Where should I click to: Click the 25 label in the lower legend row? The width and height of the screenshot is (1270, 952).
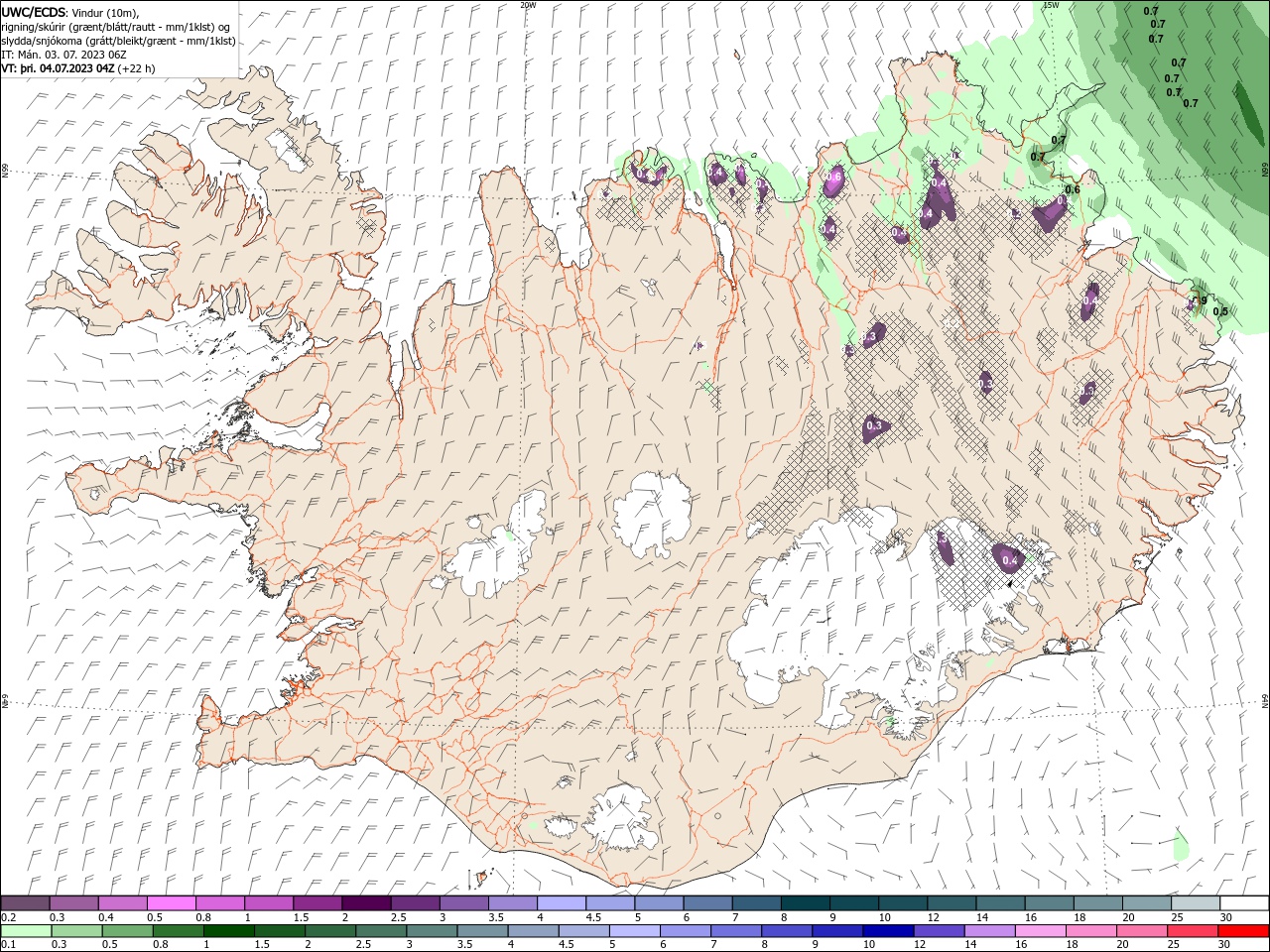click(x=1176, y=944)
